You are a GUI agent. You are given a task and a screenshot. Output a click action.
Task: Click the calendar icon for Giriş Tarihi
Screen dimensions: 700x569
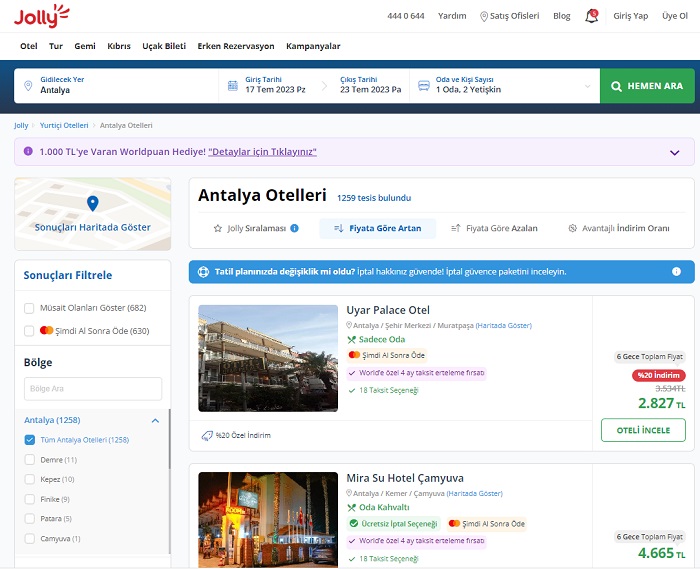coord(233,86)
